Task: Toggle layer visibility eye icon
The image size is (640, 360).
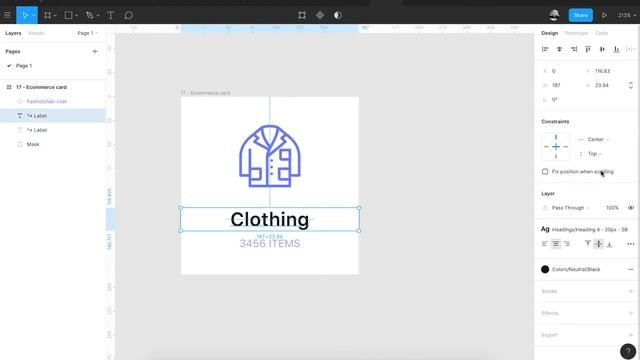Action: click(631, 208)
